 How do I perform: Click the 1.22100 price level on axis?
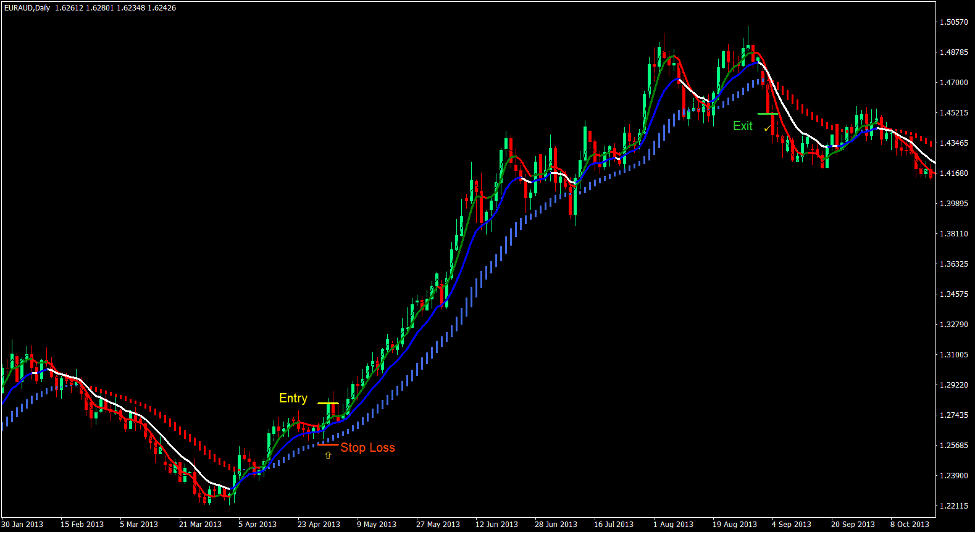pos(955,505)
